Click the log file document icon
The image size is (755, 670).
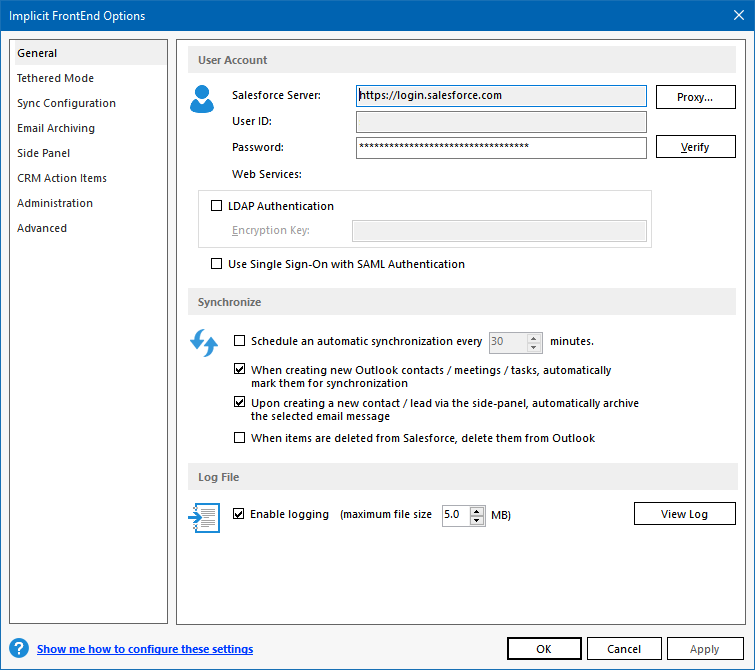204,516
